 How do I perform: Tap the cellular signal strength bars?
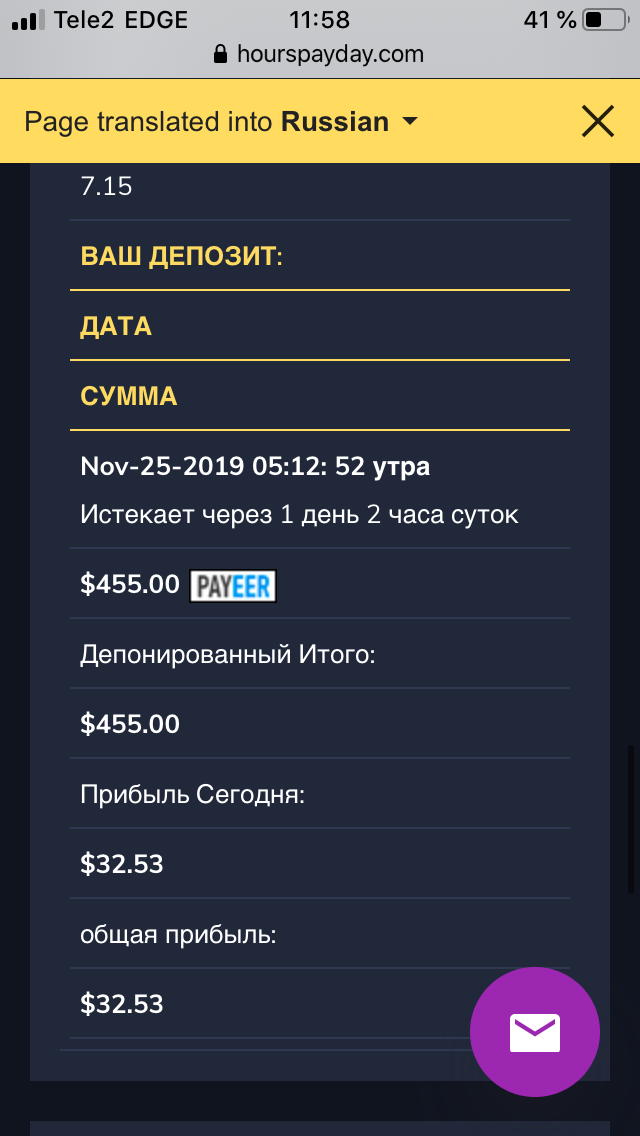point(29,20)
